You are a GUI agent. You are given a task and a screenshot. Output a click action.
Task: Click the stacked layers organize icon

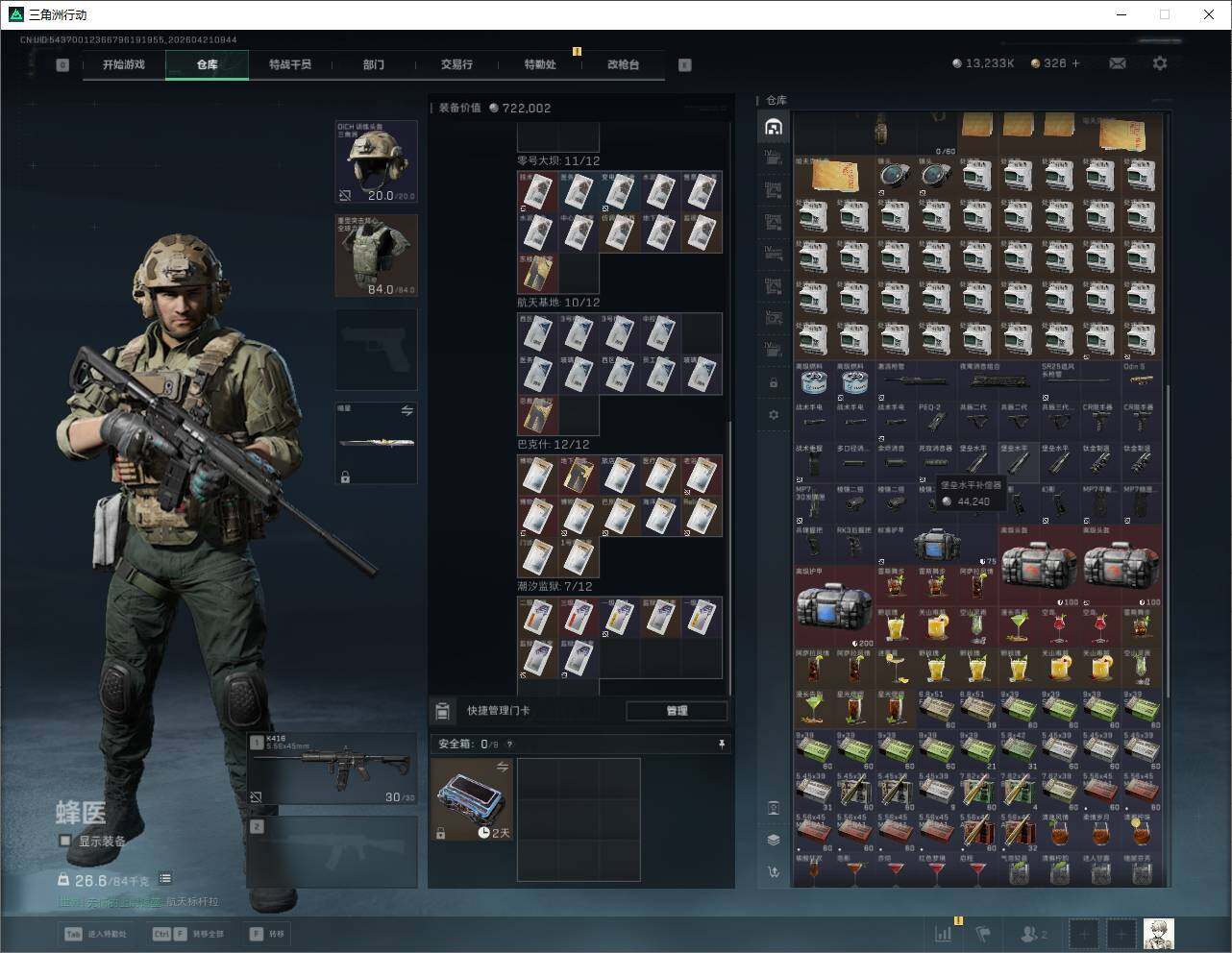pos(774,839)
